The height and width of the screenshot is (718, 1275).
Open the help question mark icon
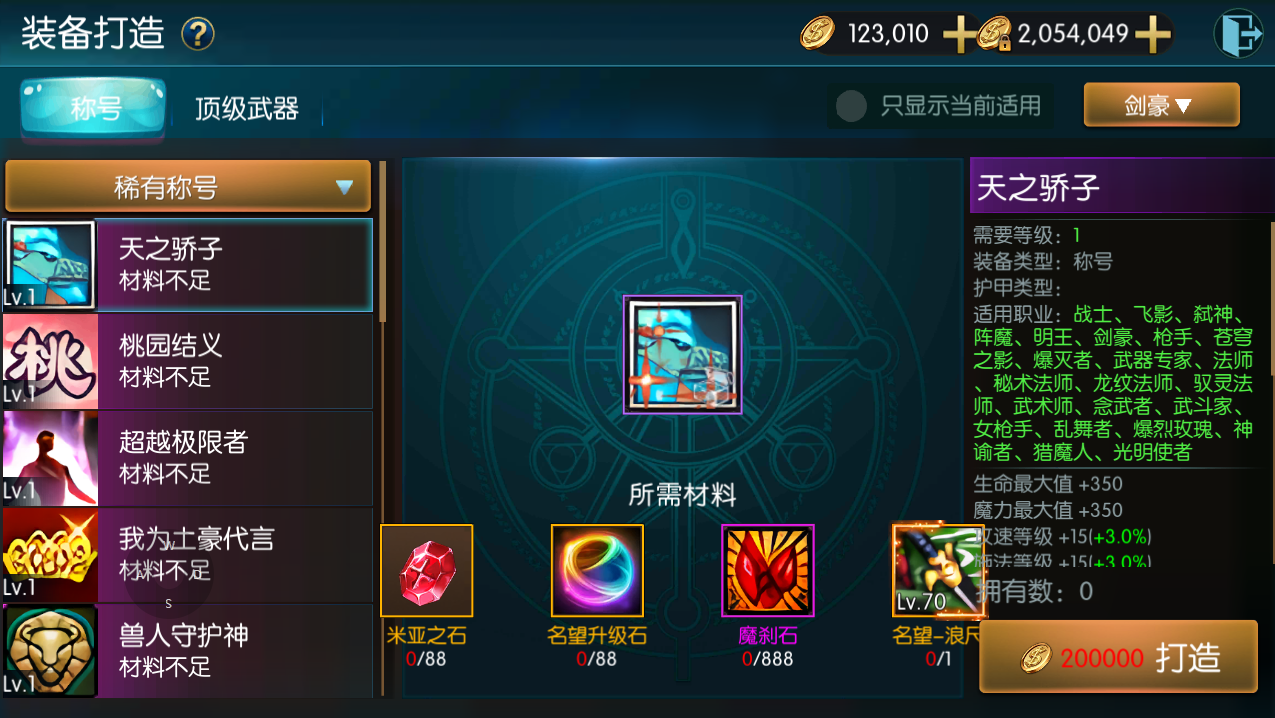pos(197,34)
